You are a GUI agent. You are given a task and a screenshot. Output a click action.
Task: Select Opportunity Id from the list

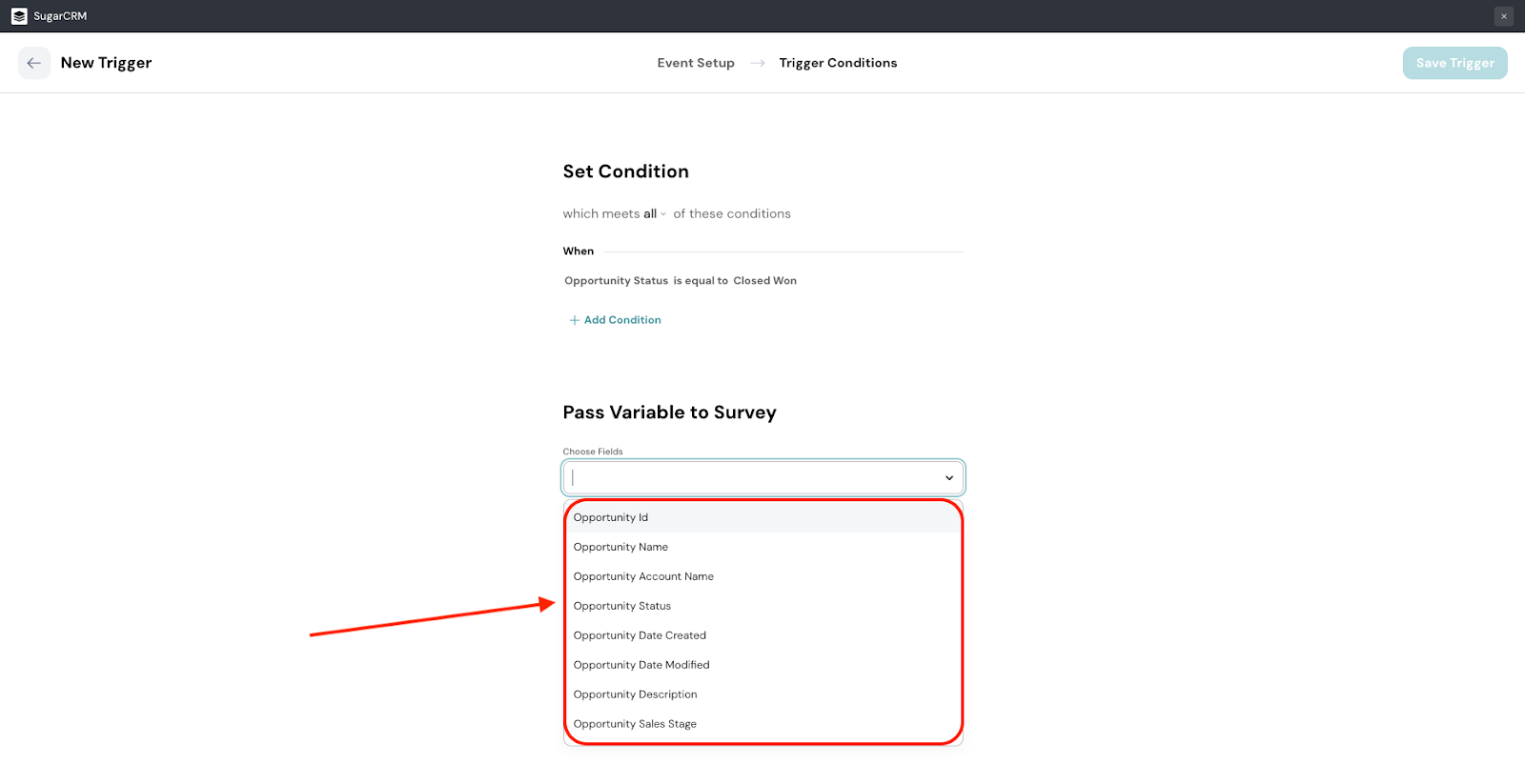(x=611, y=517)
